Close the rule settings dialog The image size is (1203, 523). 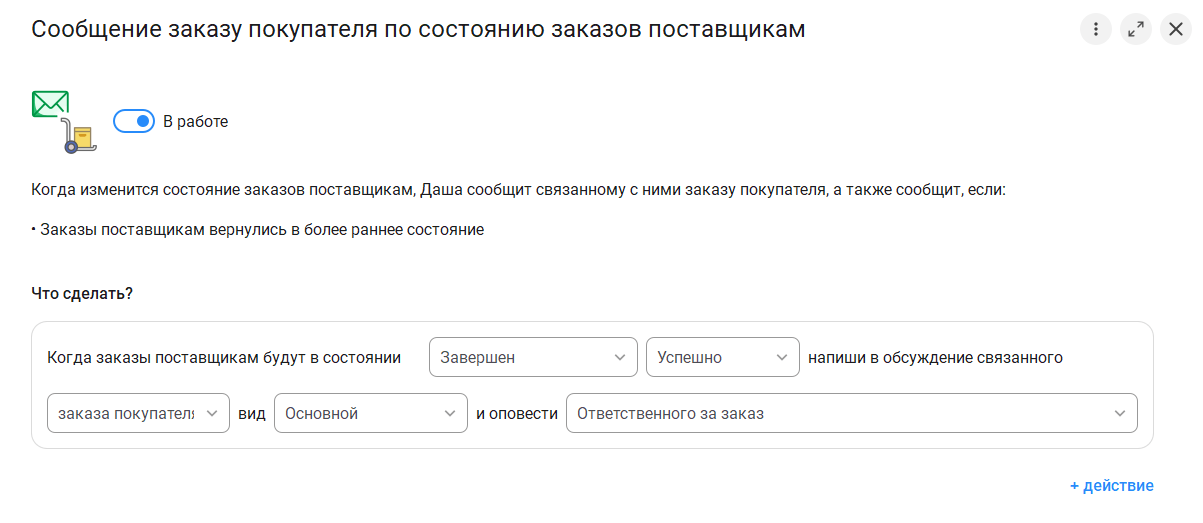point(1176,29)
